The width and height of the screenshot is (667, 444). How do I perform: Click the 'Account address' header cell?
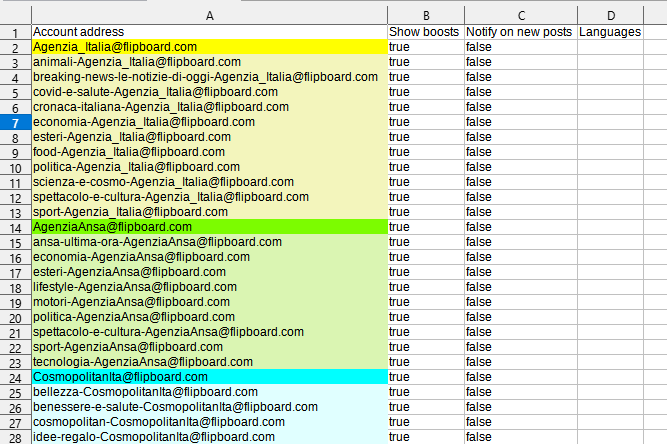click(210, 32)
